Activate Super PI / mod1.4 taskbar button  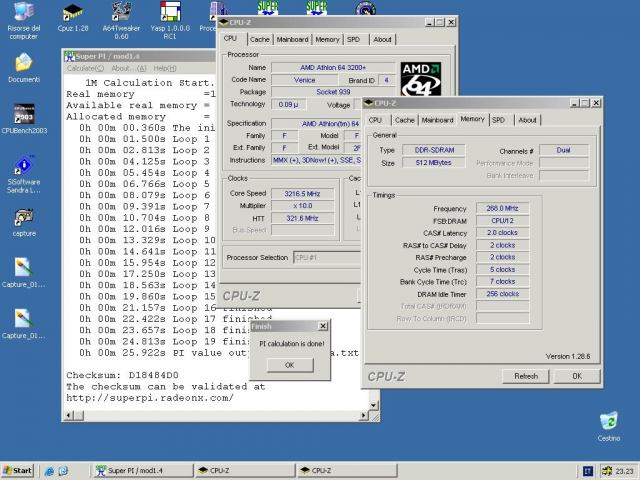[x=143, y=471]
